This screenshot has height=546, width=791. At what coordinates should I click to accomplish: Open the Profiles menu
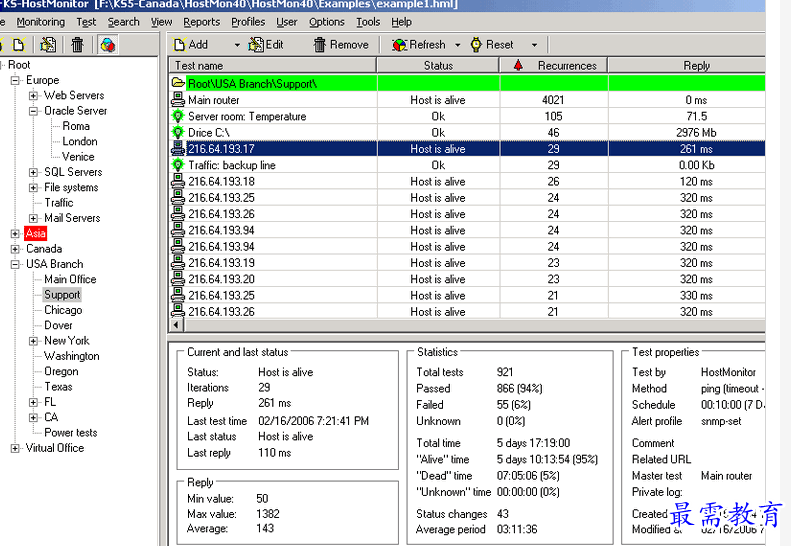point(248,22)
